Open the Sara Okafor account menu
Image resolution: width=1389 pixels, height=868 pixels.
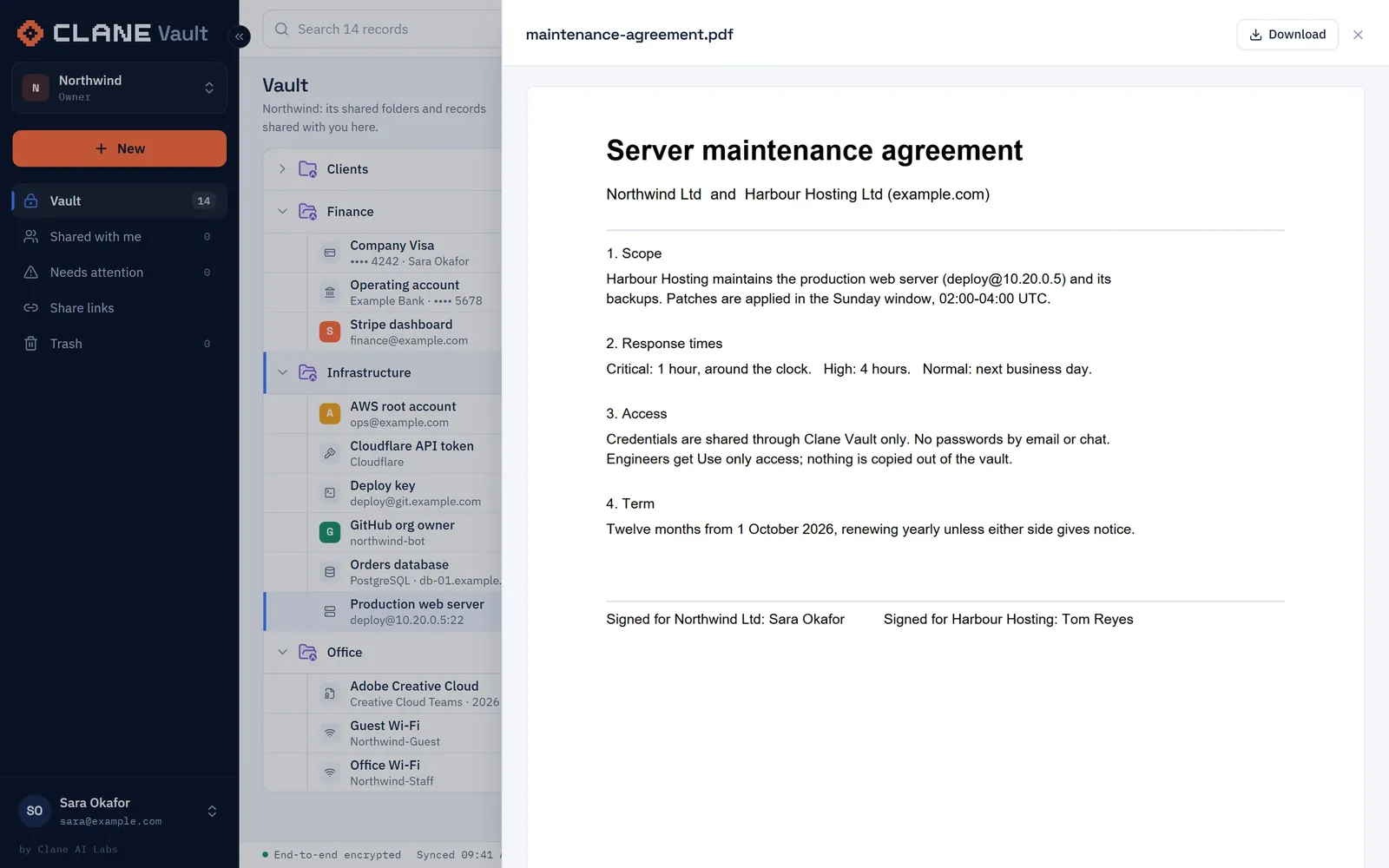[120, 811]
